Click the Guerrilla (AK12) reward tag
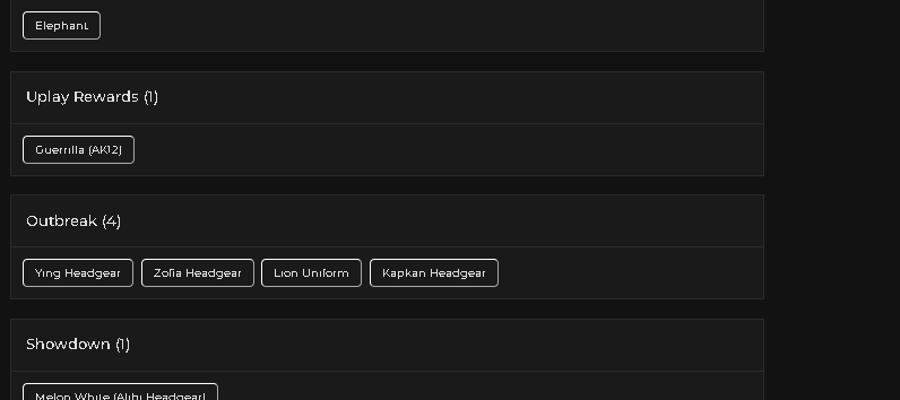 (79, 150)
